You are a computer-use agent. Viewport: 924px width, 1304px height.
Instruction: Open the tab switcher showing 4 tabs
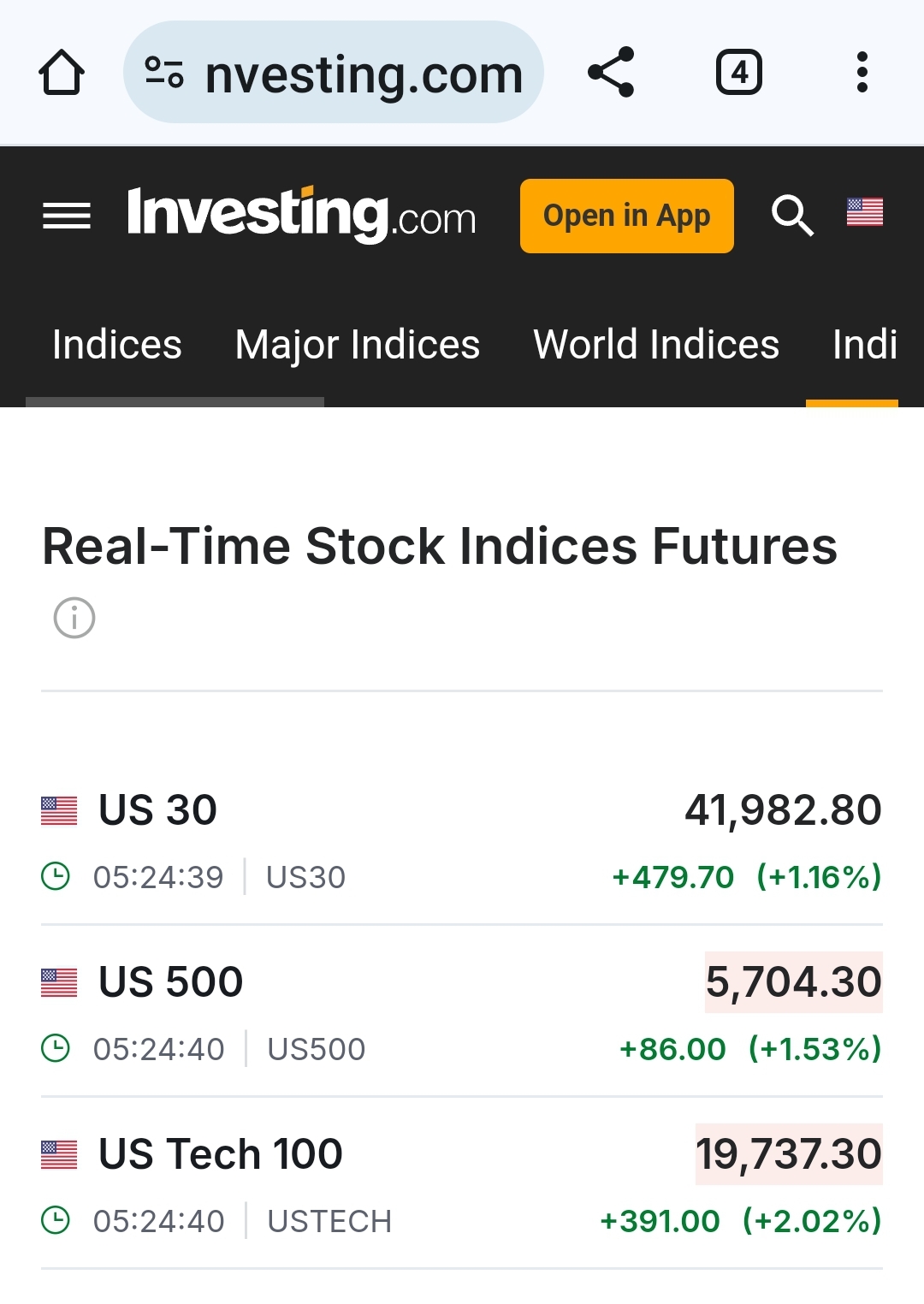[739, 72]
